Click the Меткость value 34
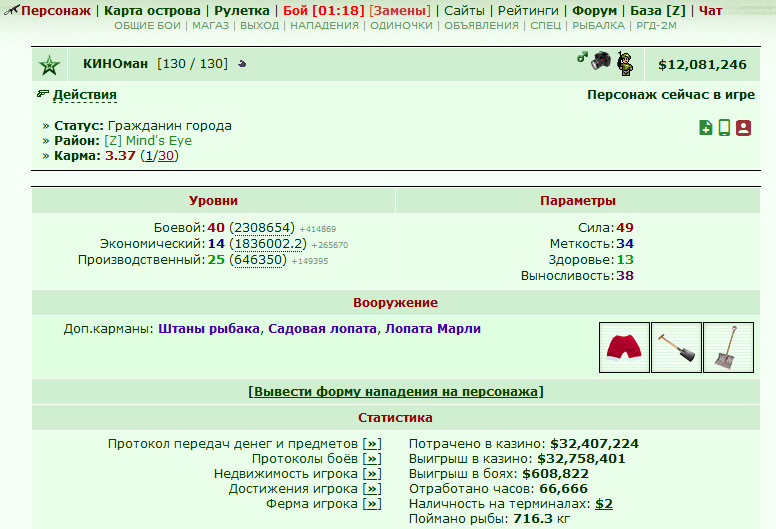 (x=625, y=243)
